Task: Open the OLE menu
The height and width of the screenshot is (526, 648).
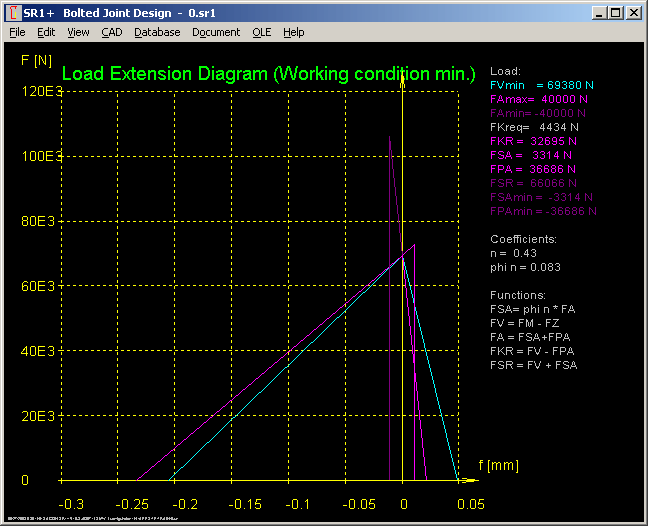Action: [x=261, y=32]
